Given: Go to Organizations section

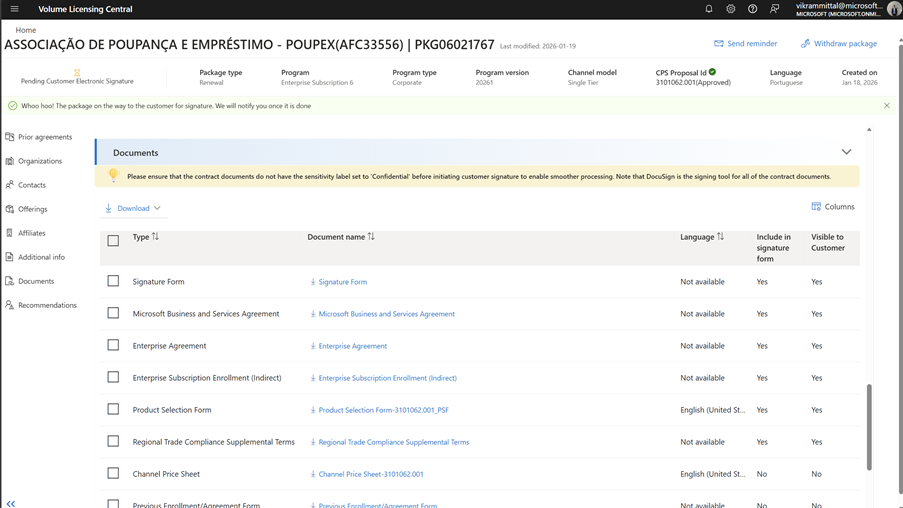Looking at the screenshot, I should (40, 161).
